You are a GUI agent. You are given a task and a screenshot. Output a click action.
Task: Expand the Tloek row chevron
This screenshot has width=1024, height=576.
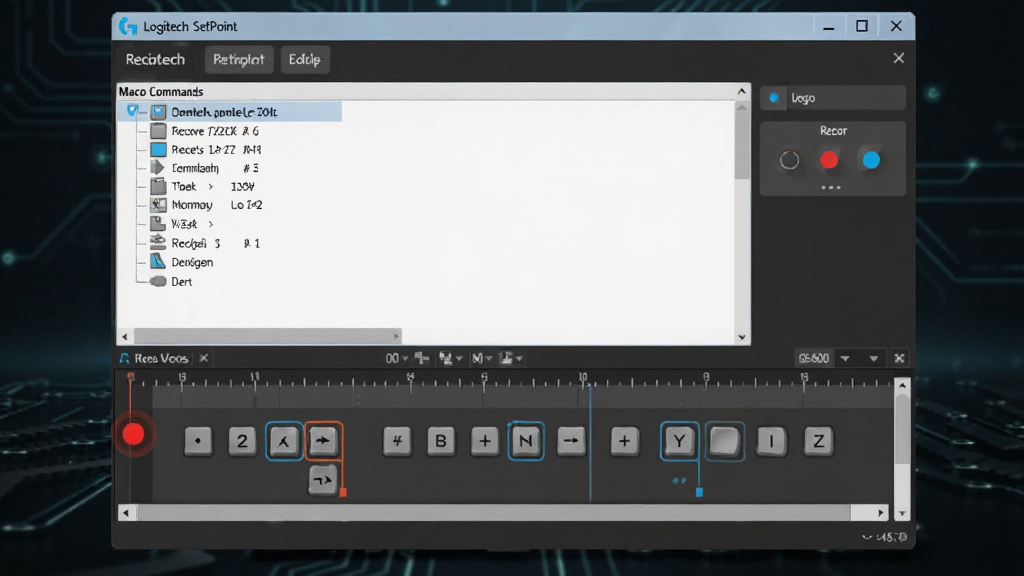[210, 187]
